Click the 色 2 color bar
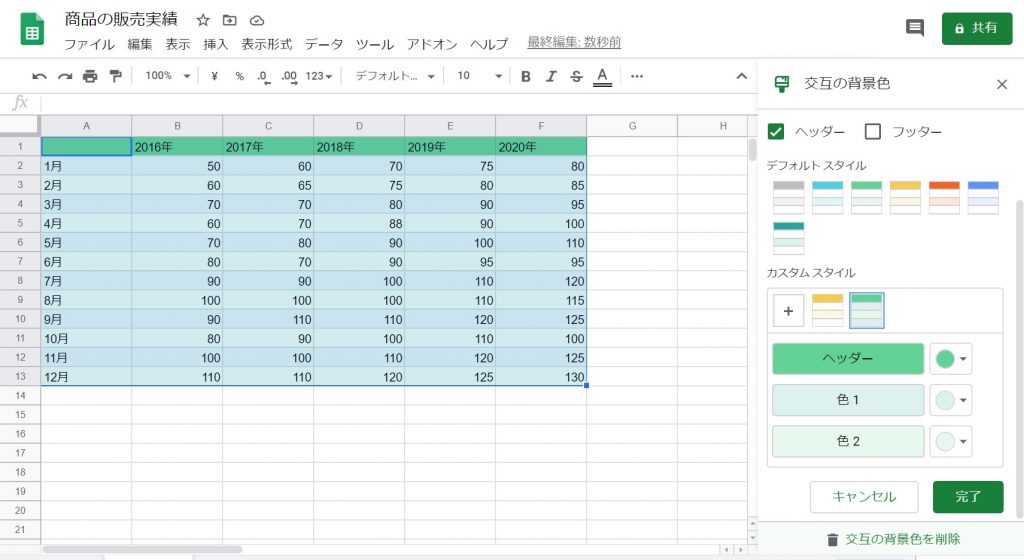Image resolution: width=1024 pixels, height=560 pixels. [848, 442]
